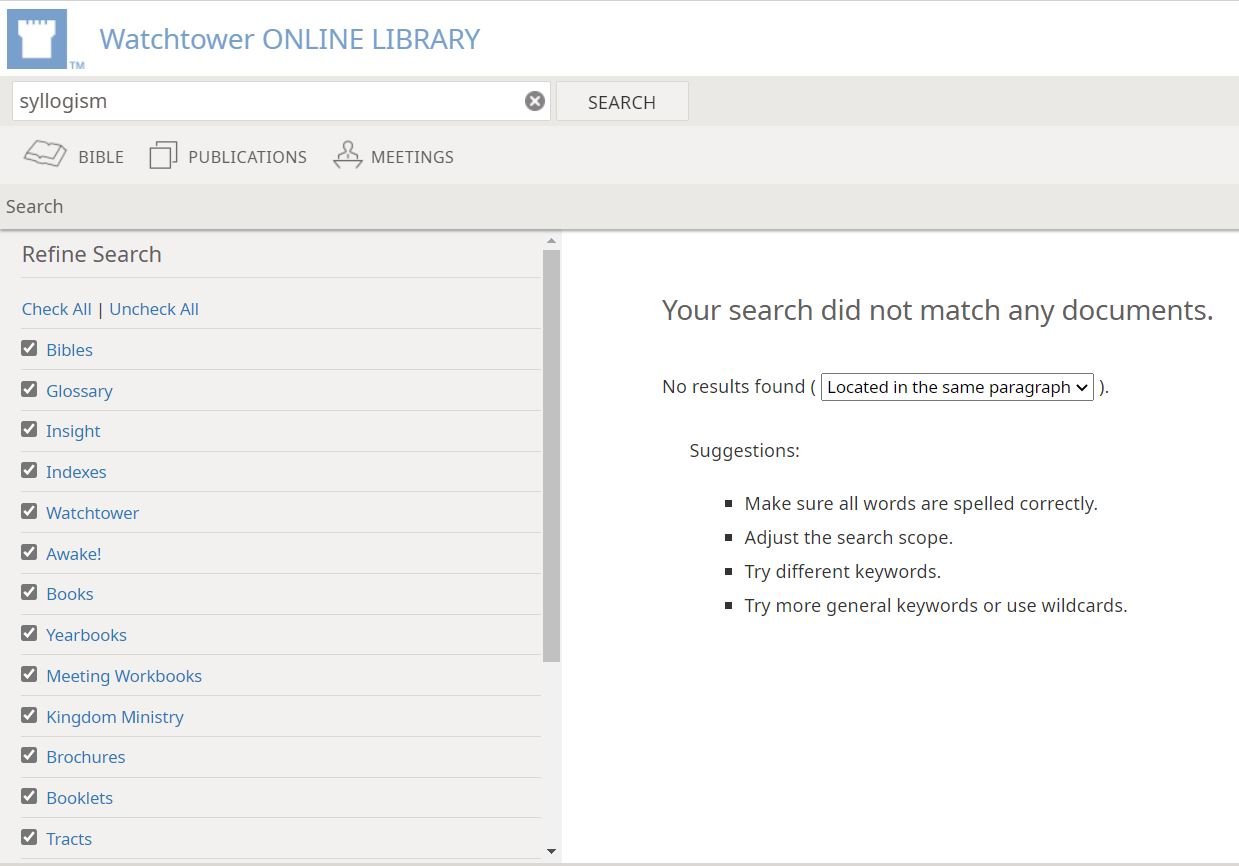Uncheck the Glossary checkbox
This screenshot has height=866, width=1239.
click(29, 389)
